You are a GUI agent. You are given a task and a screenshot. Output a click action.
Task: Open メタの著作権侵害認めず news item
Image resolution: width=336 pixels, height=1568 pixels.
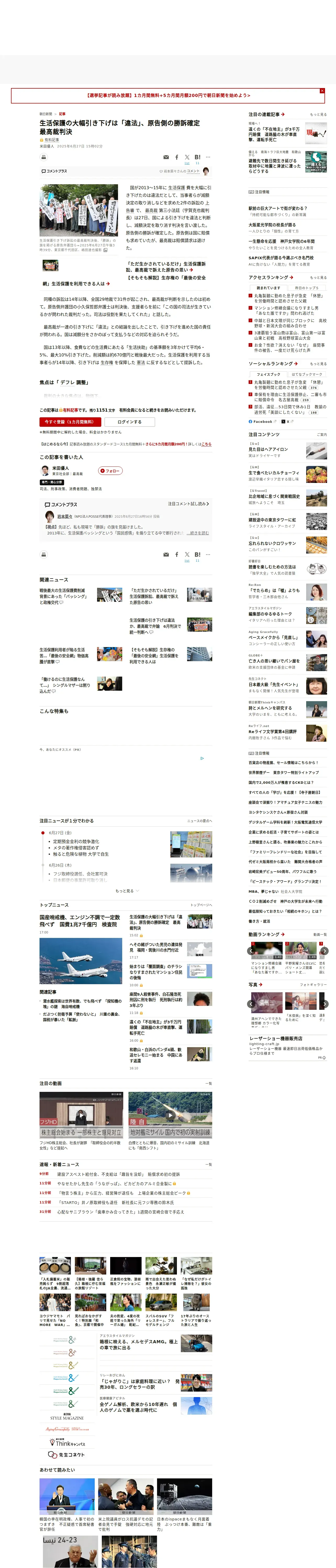[x=76, y=848]
